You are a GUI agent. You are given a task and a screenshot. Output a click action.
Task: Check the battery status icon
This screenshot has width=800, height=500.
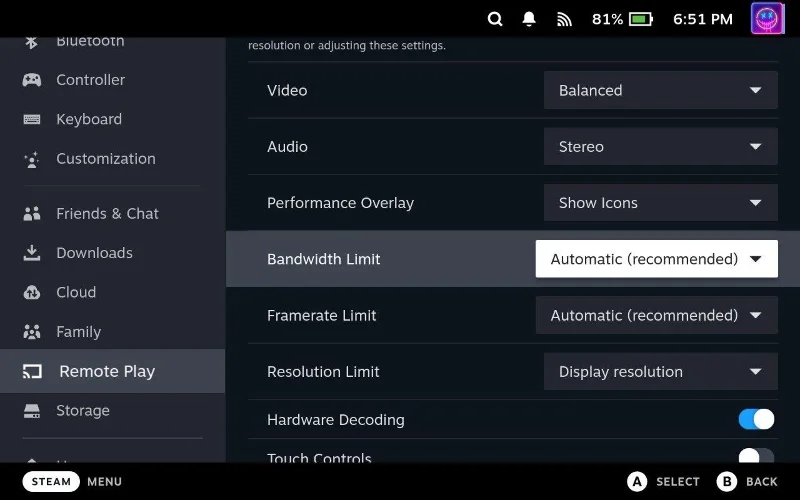641,19
